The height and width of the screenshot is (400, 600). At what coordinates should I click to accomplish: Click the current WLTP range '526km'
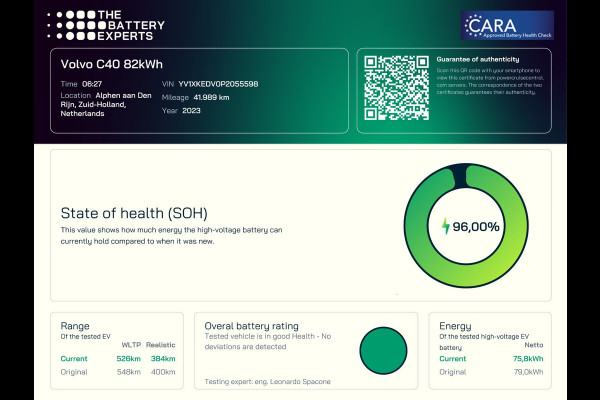click(129, 359)
